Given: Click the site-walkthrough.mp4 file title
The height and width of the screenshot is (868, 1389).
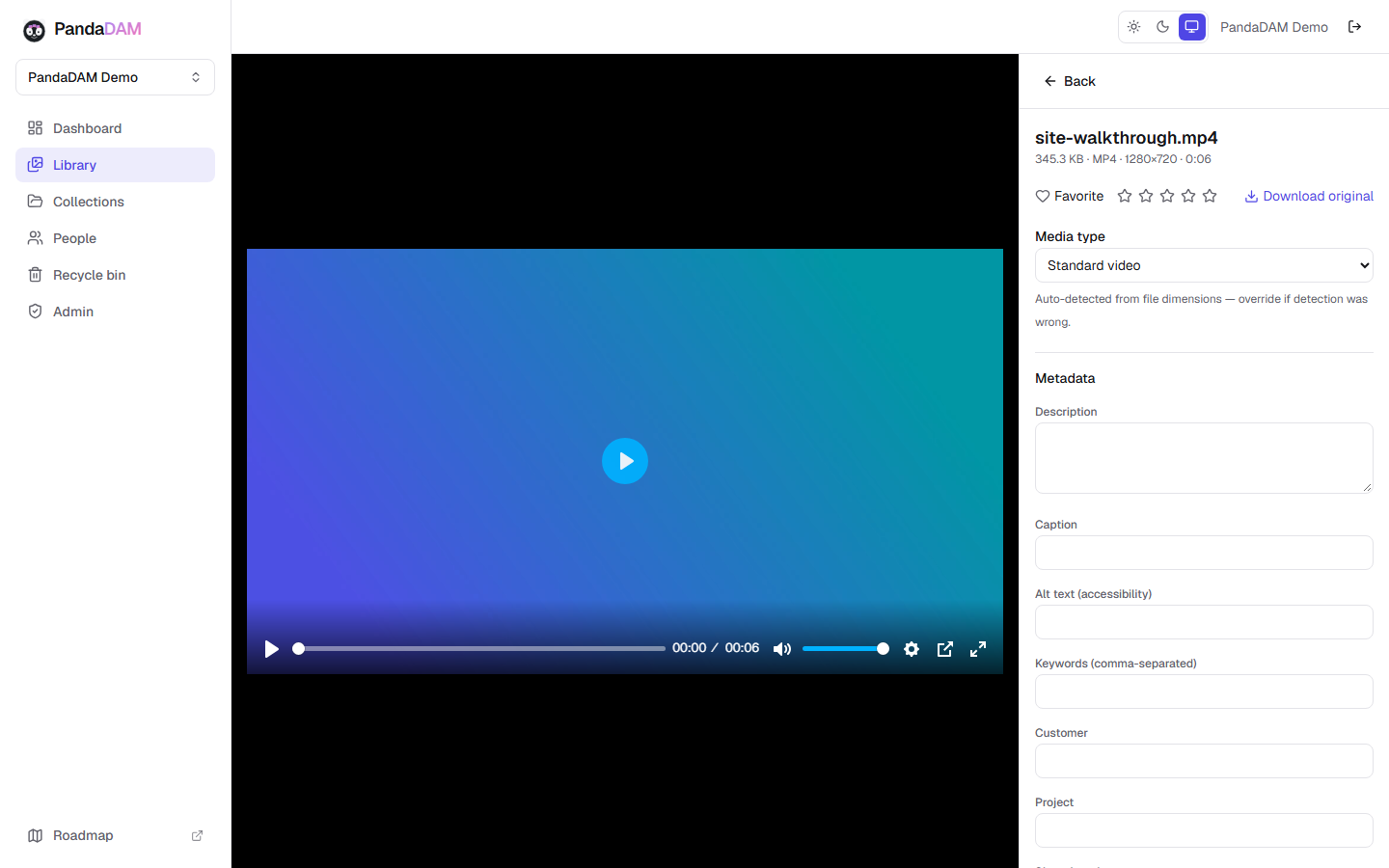Looking at the screenshot, I should (1126, 138).
